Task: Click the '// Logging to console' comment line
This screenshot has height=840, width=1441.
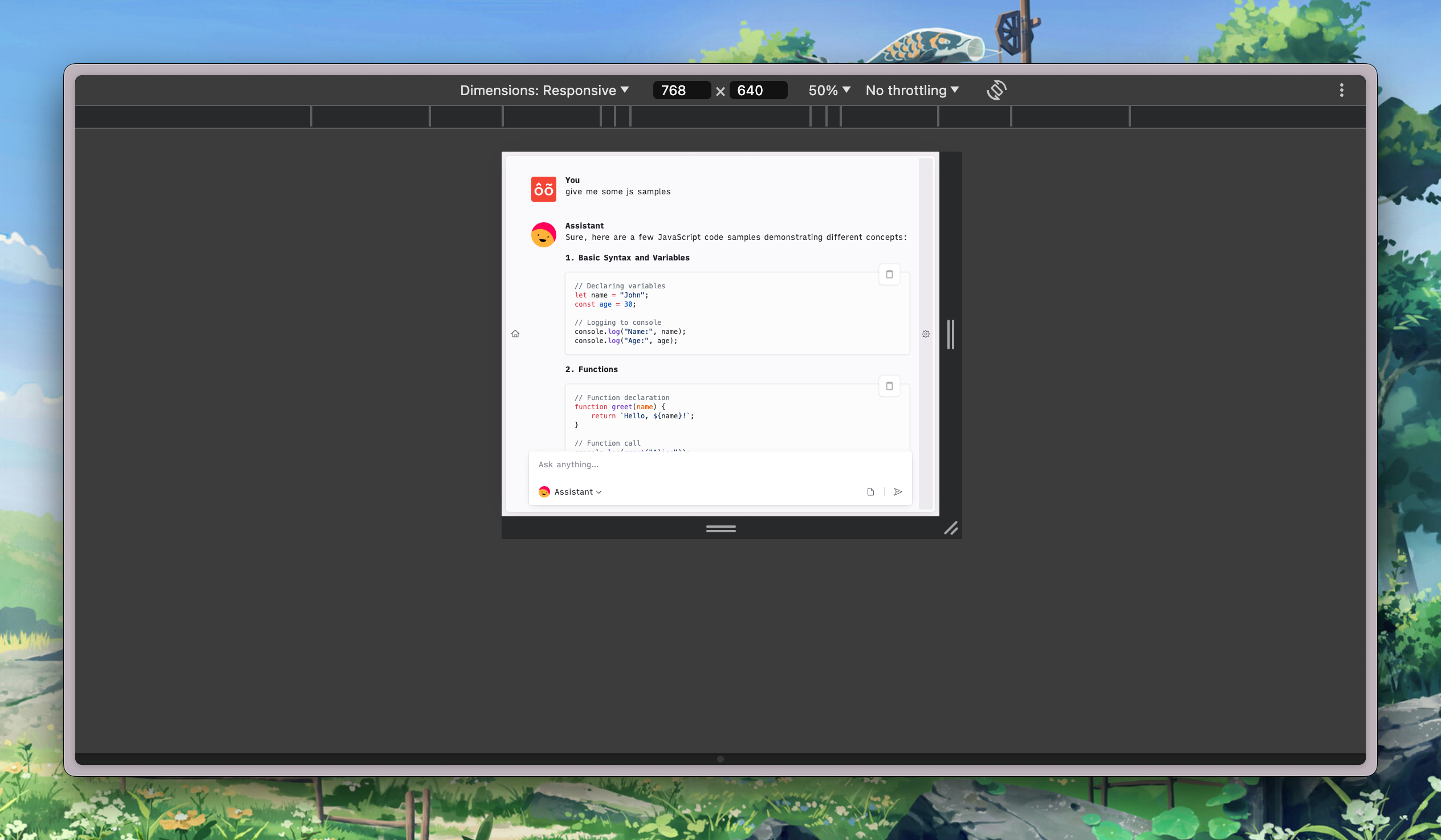Action: [617, 323]
